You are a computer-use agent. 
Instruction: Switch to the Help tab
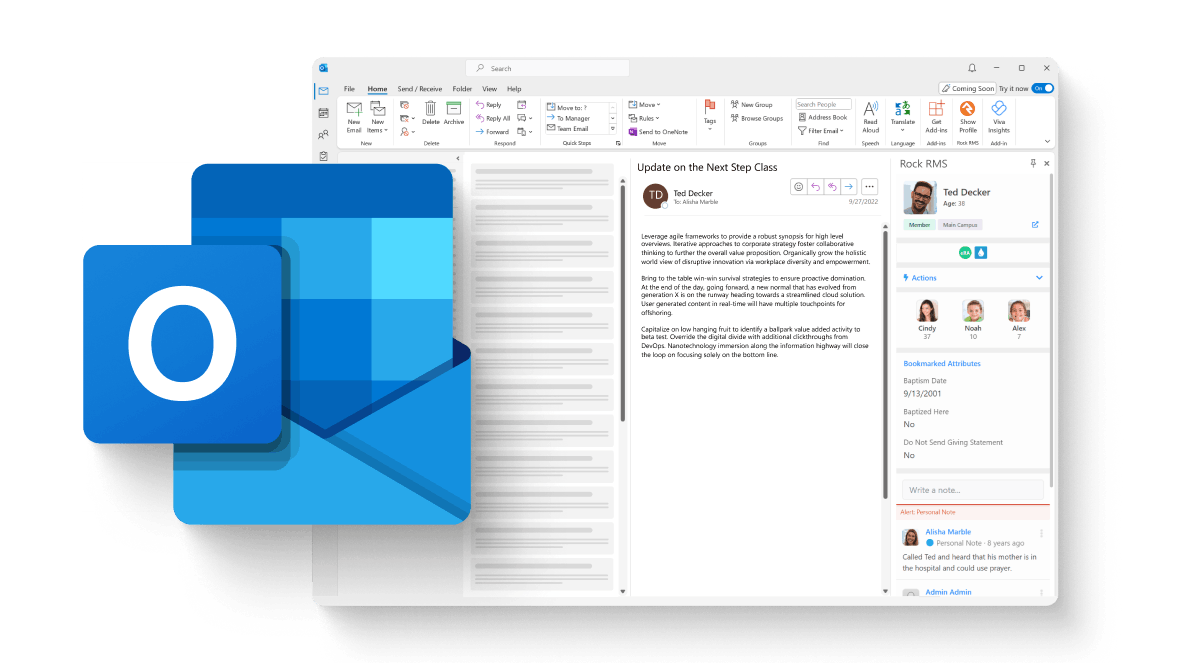pos(514,89)
